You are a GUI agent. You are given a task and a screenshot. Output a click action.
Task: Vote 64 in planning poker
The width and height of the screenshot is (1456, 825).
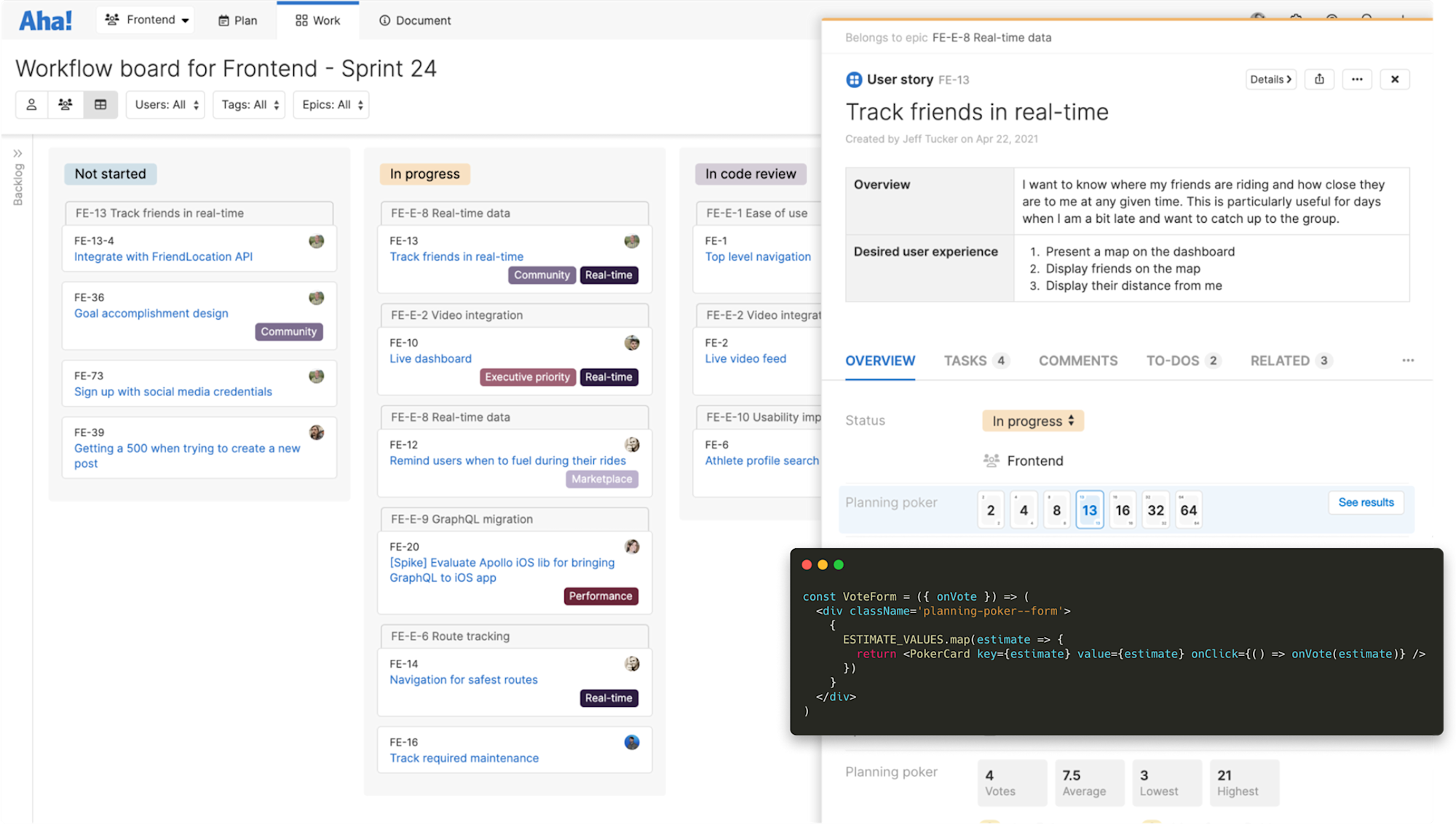pyautogui.click(x=1188, y=510)
